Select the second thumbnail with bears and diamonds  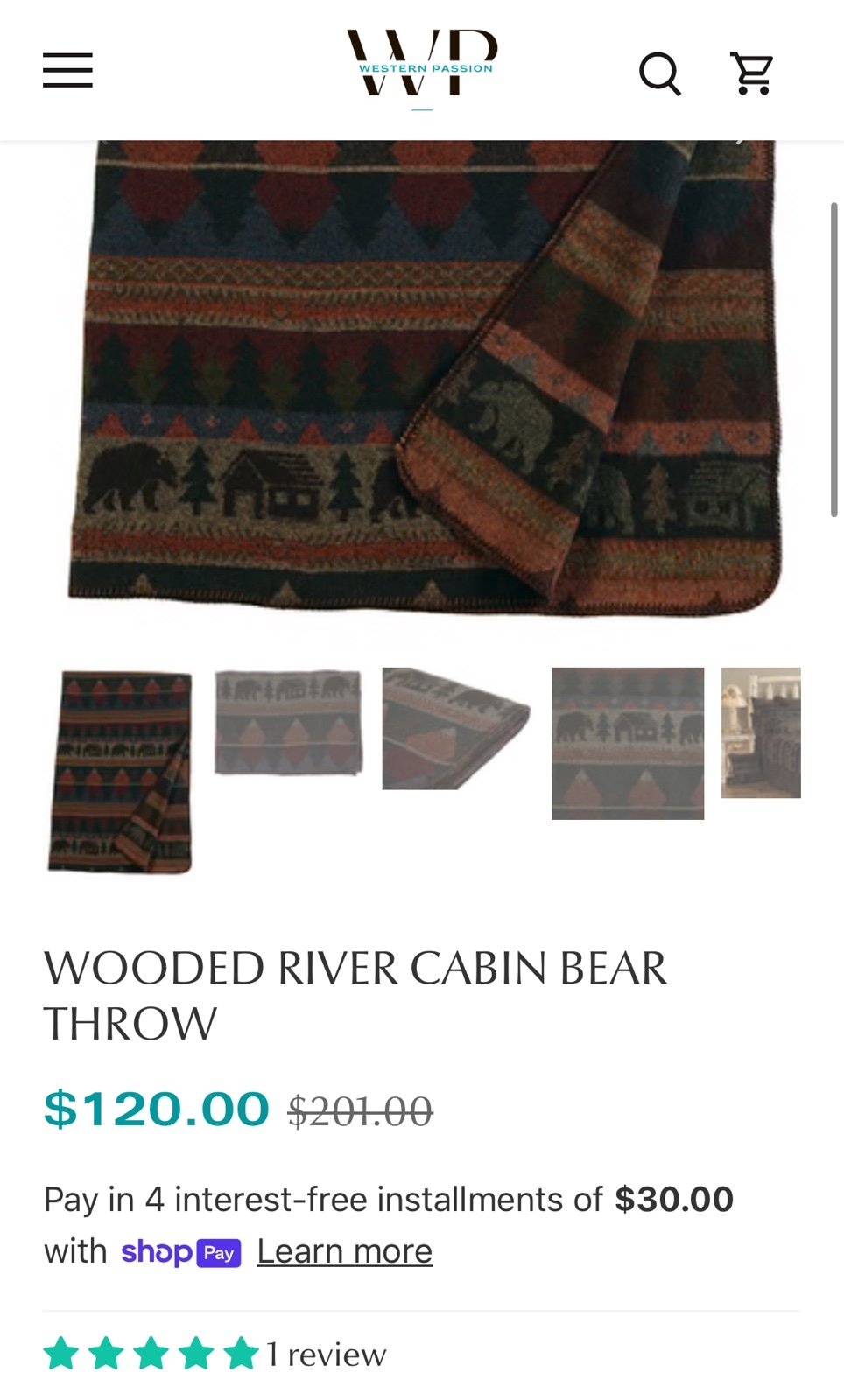pos(288,723)
